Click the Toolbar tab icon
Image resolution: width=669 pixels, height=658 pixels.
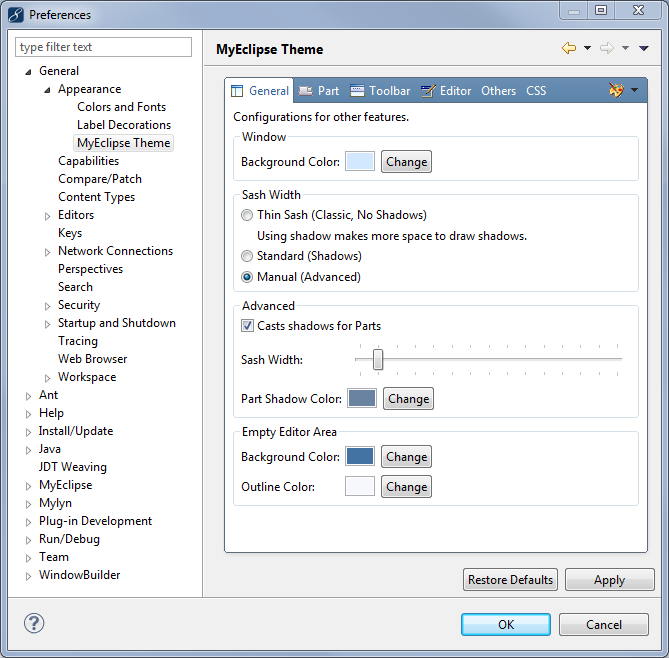[x=357, y=91]
